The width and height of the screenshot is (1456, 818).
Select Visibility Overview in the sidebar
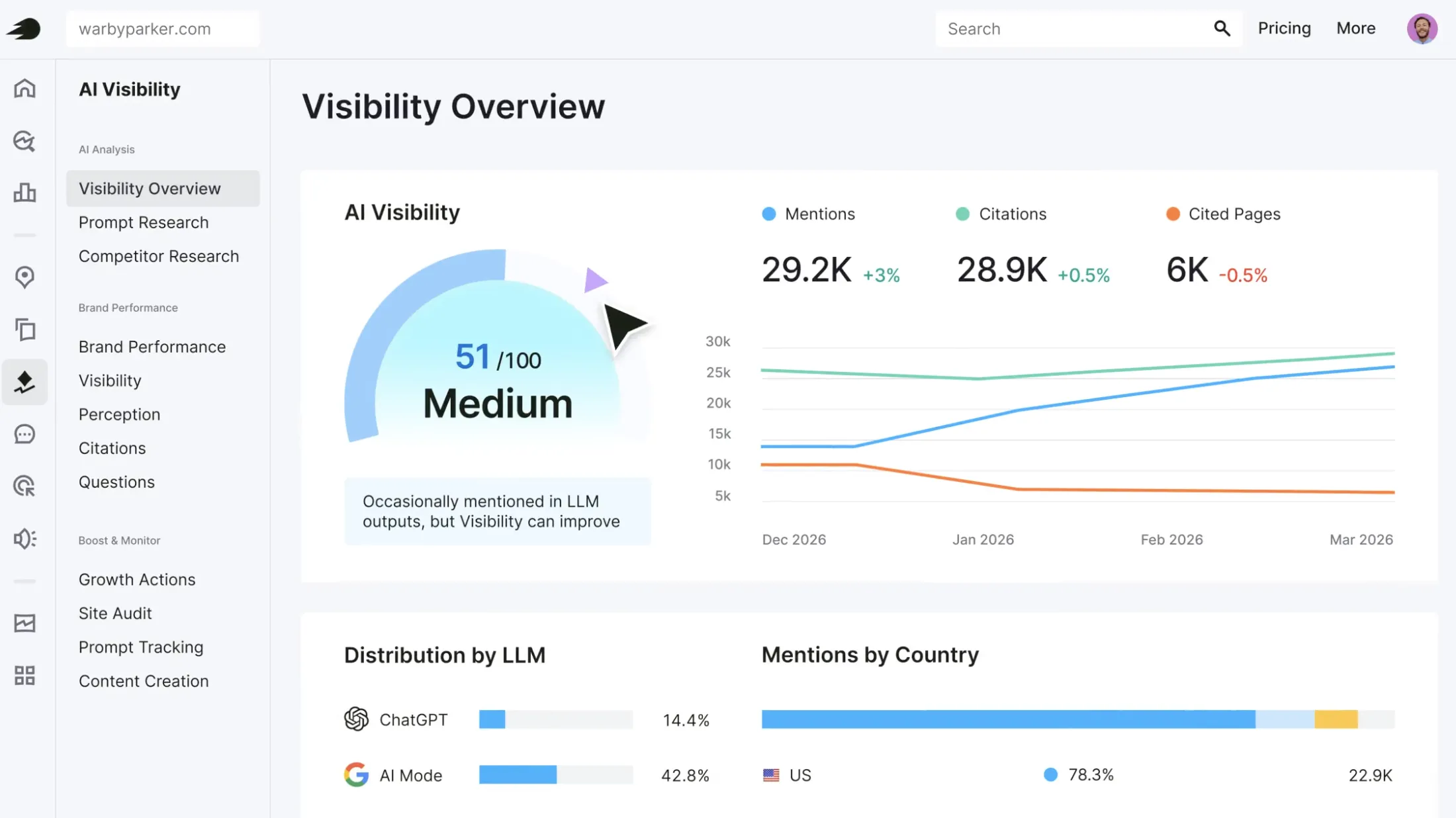[163, 189]
